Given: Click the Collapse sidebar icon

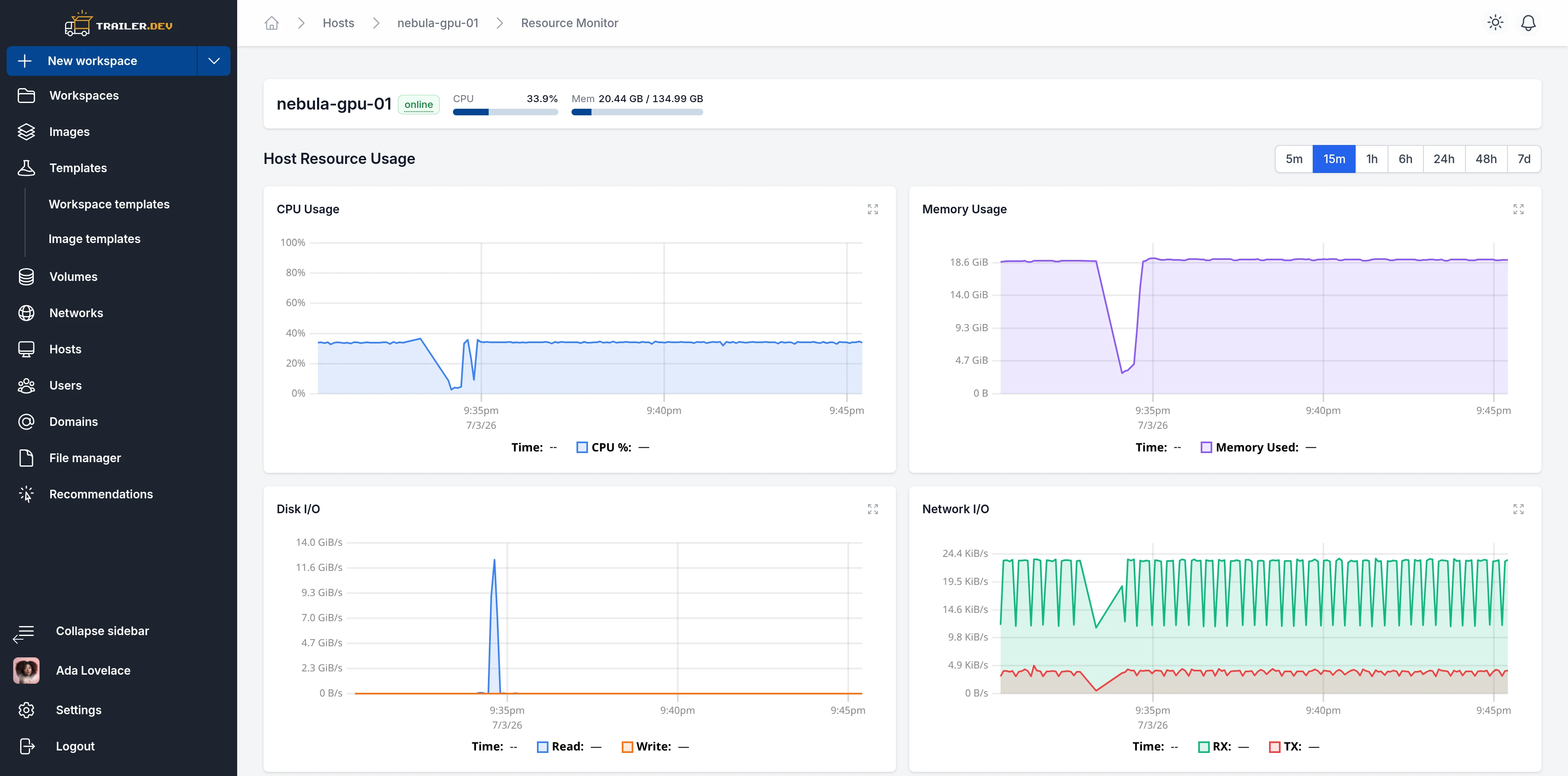Looking at the screenshot, I should pos(24,633).
